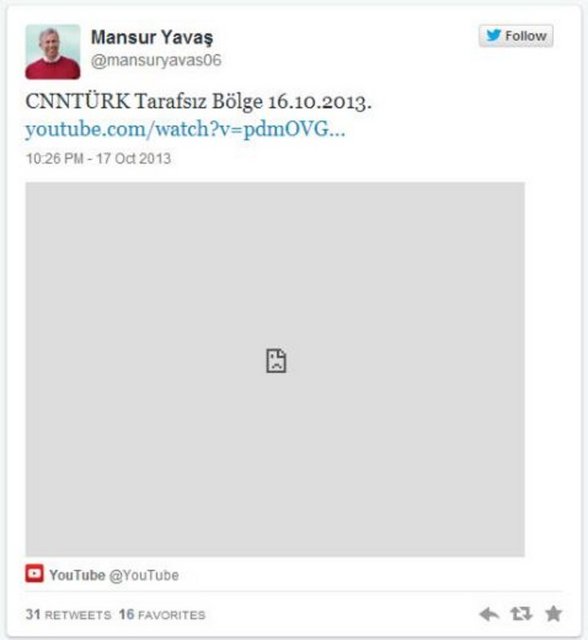This screenshot has width=588, height=640.
Task: Click the gray embedded video placeholder
Action: pos(275,369)
